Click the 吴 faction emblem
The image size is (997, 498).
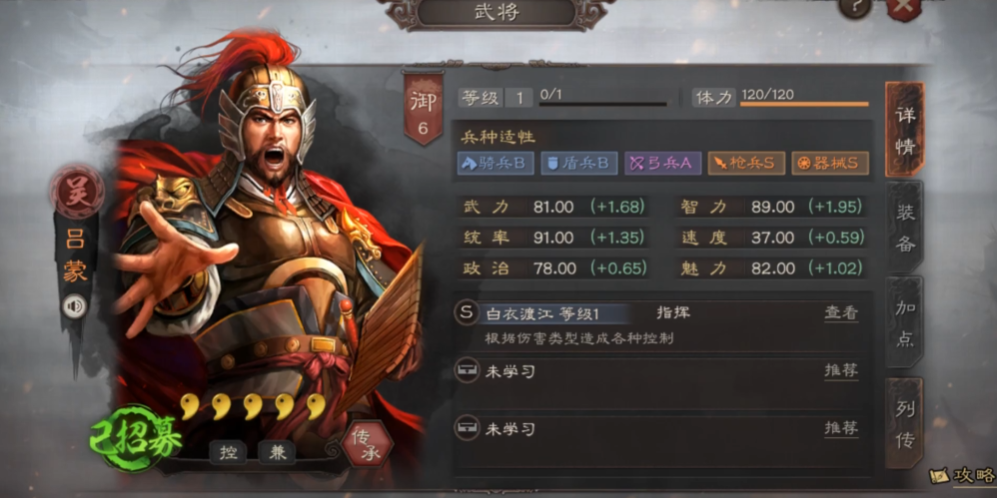point(76,190)
